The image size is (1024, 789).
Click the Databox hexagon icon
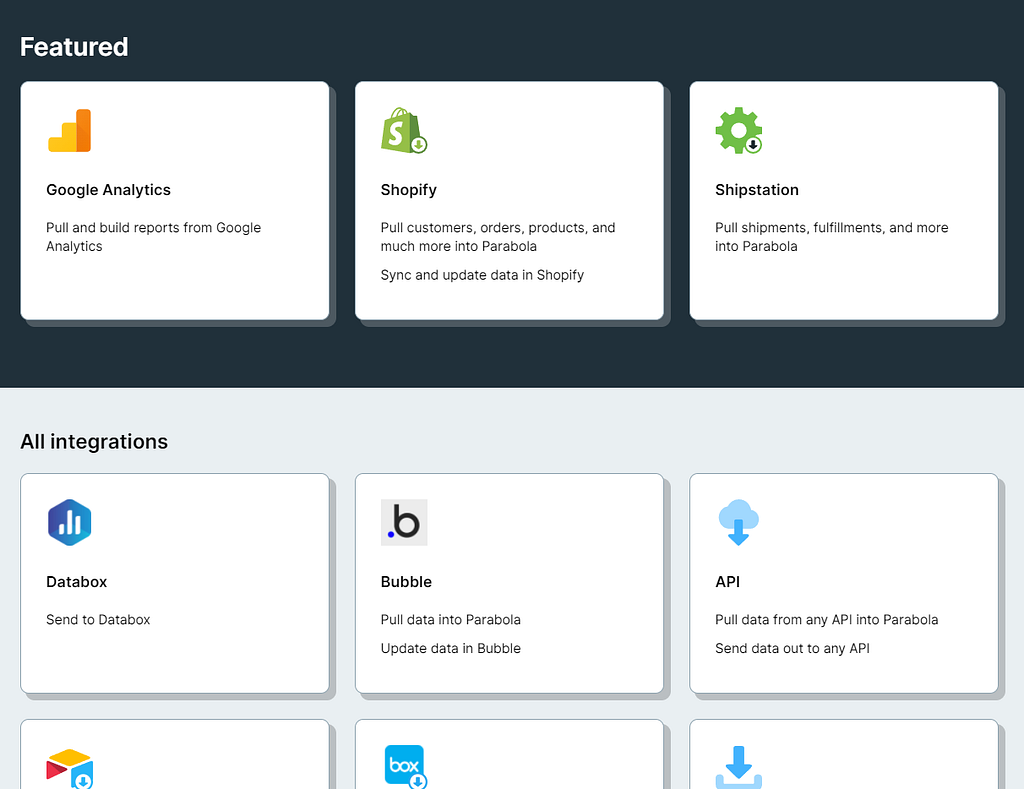(x=69, y=523)
